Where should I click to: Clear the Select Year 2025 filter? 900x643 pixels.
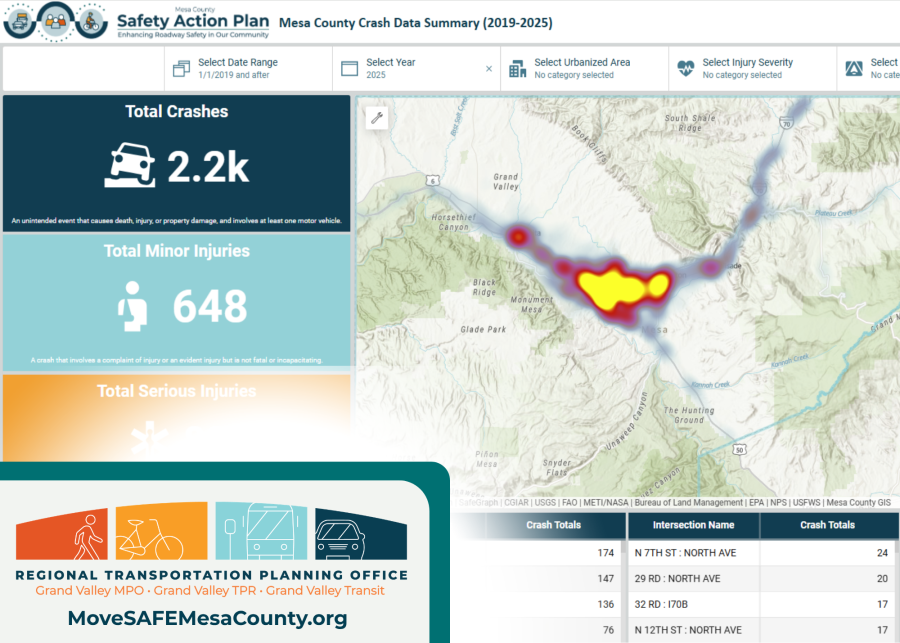pos(489,69)
